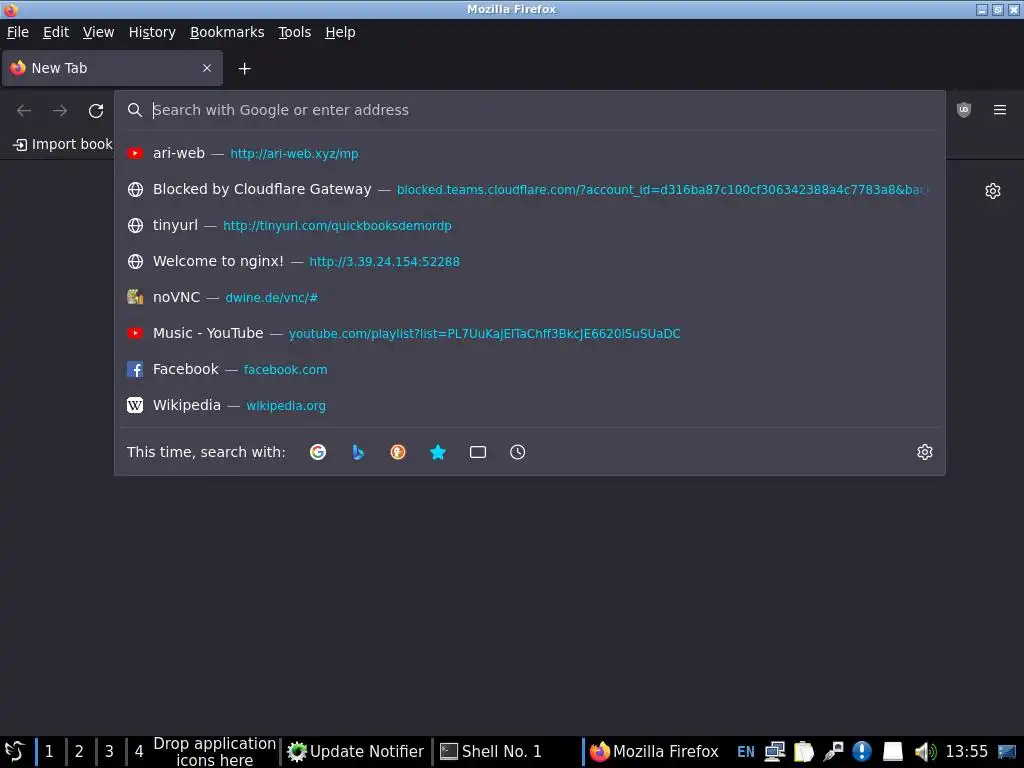Search this time with Bing icon
Image resolution: width=1024 pixels, height=768 pixels.
pyautogui.click(x=358, y=452)
